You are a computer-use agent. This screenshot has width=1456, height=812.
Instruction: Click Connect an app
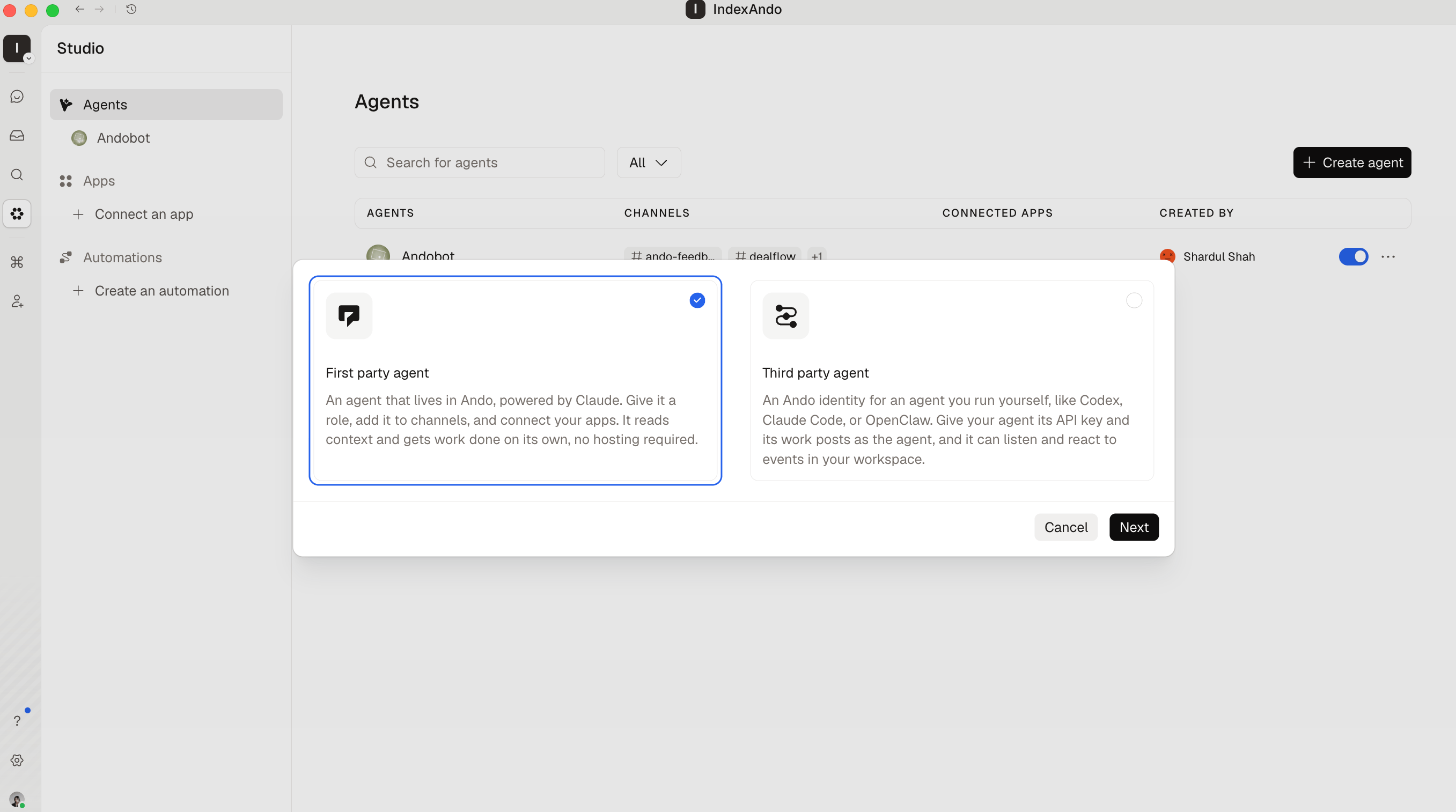[144, 214]
